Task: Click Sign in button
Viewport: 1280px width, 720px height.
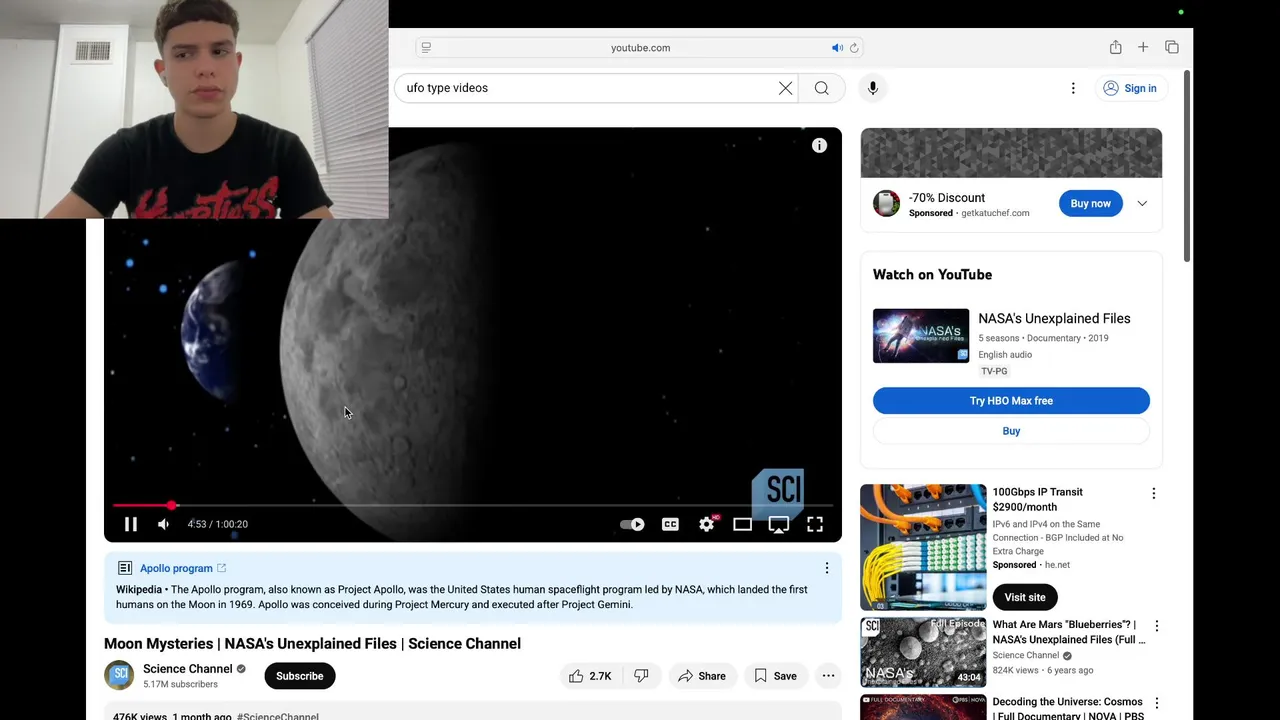Action: pos(1130,88)
